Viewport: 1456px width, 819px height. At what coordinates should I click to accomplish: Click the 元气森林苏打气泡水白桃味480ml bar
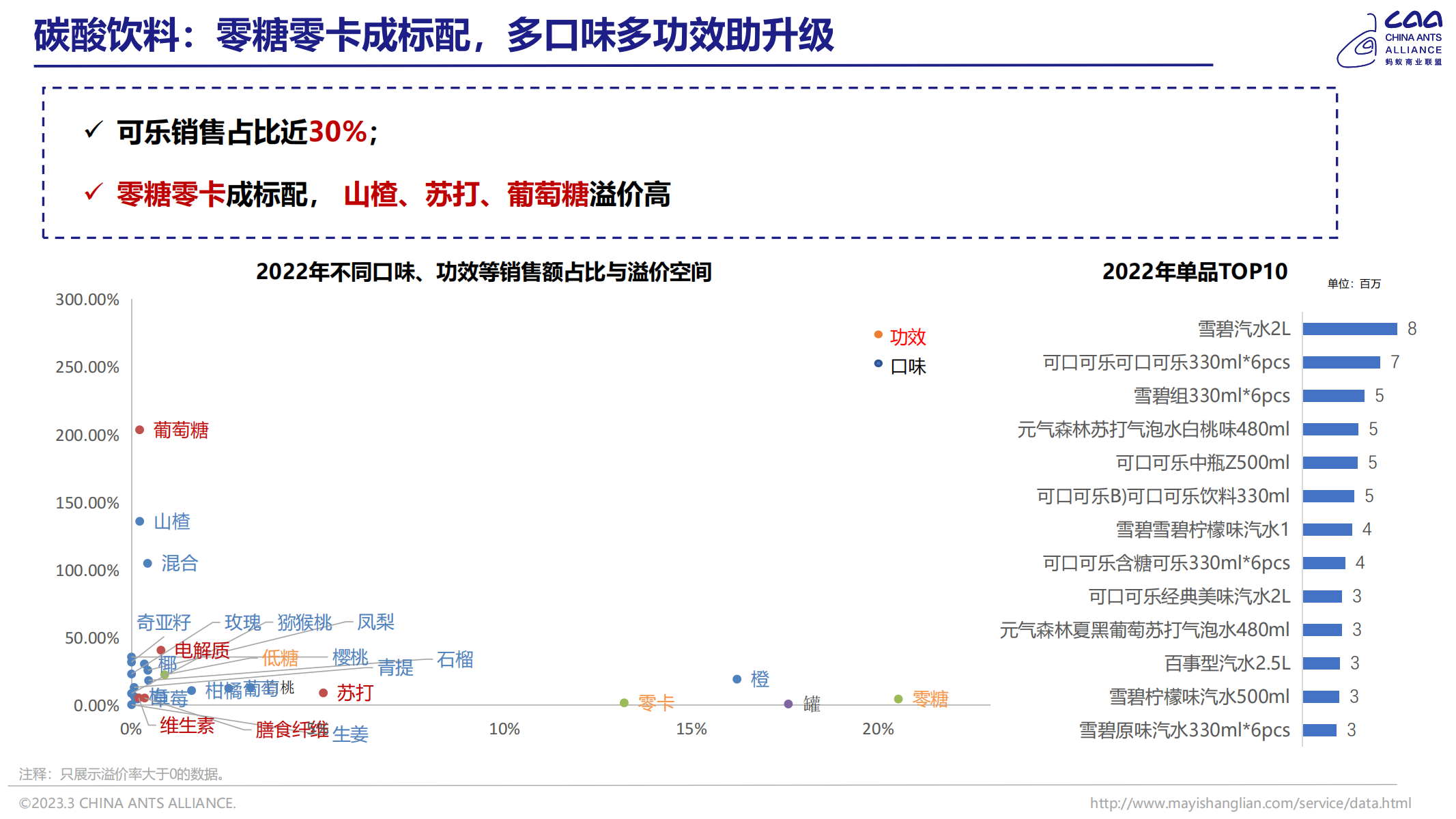pos(1330,429)
